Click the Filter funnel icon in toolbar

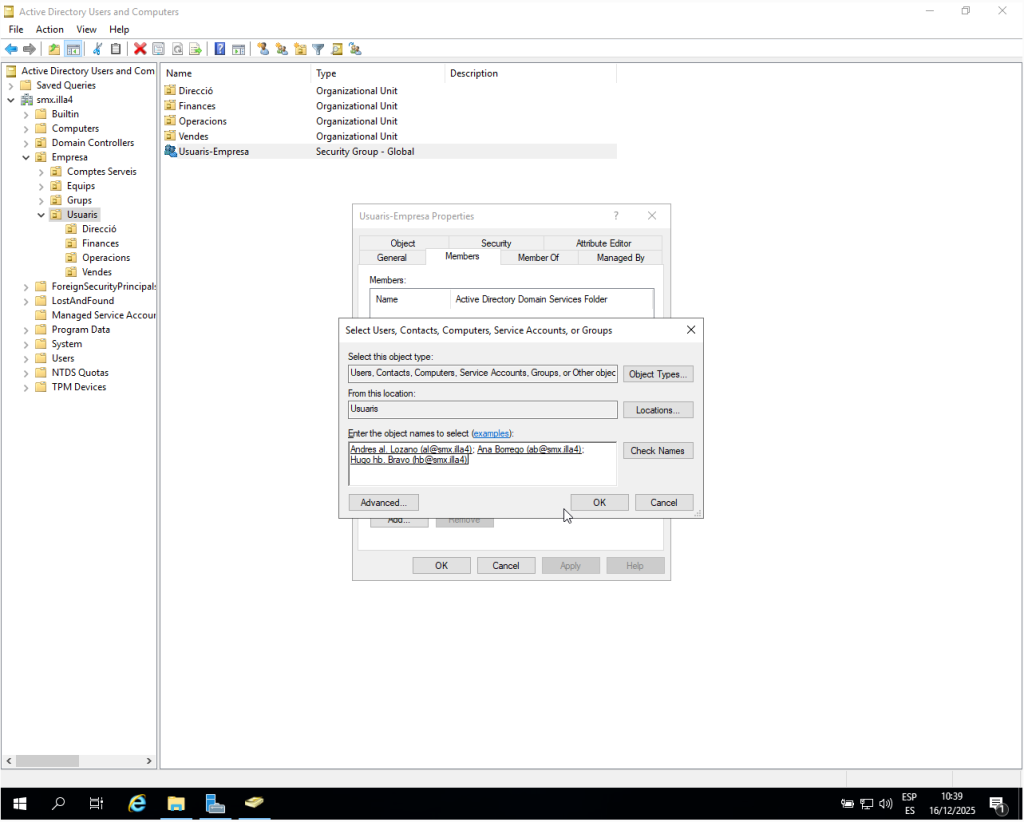coord(318,49)
